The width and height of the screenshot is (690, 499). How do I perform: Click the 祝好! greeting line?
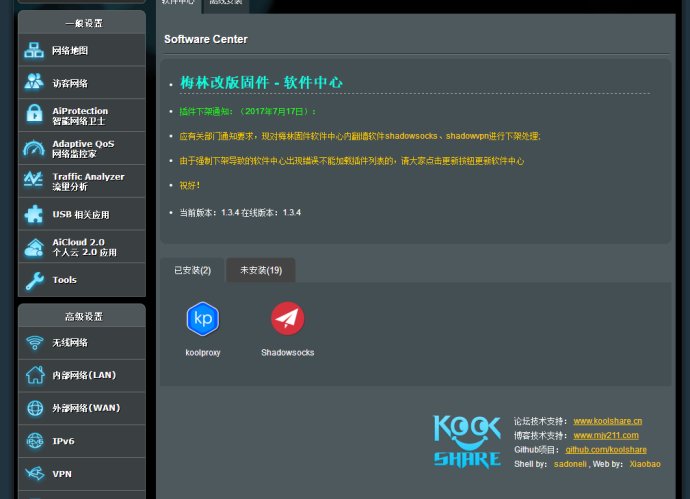190,185
